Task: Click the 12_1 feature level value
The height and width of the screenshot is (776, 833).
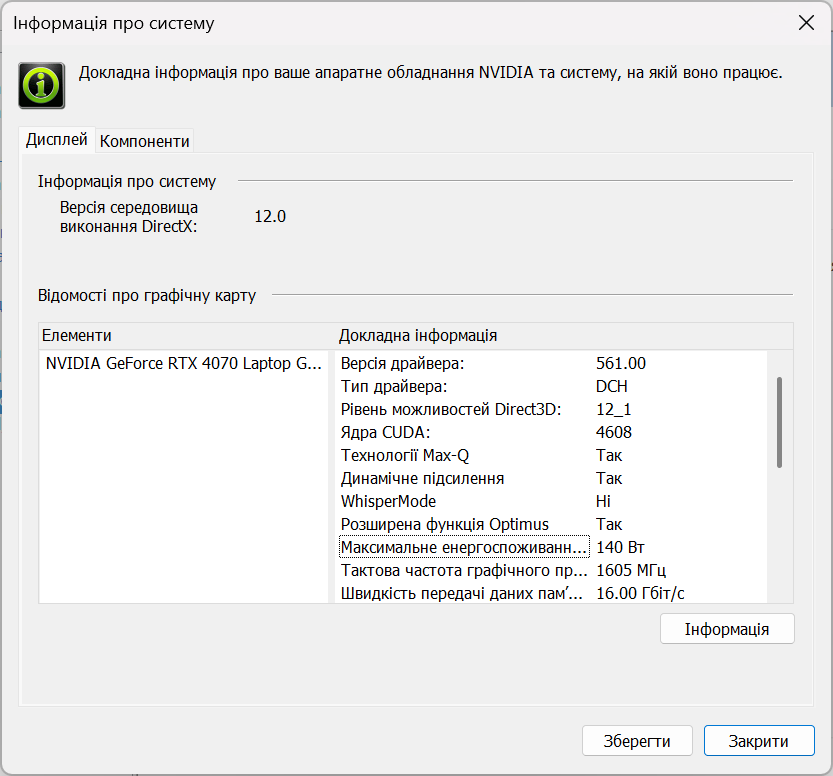Action: [x=613, y=410]
